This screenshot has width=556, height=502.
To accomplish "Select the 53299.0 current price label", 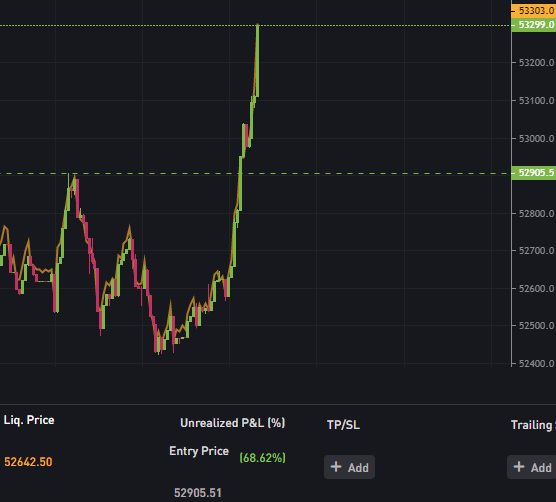I will (x=534, y=25).
